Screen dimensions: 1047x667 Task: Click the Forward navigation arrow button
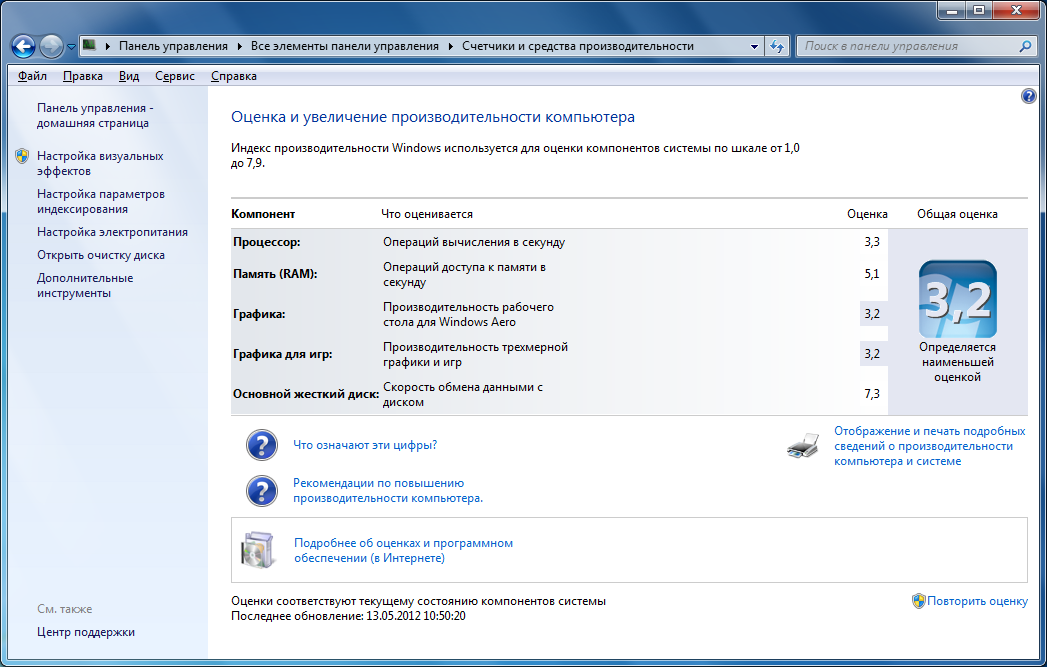pos(51,46)
